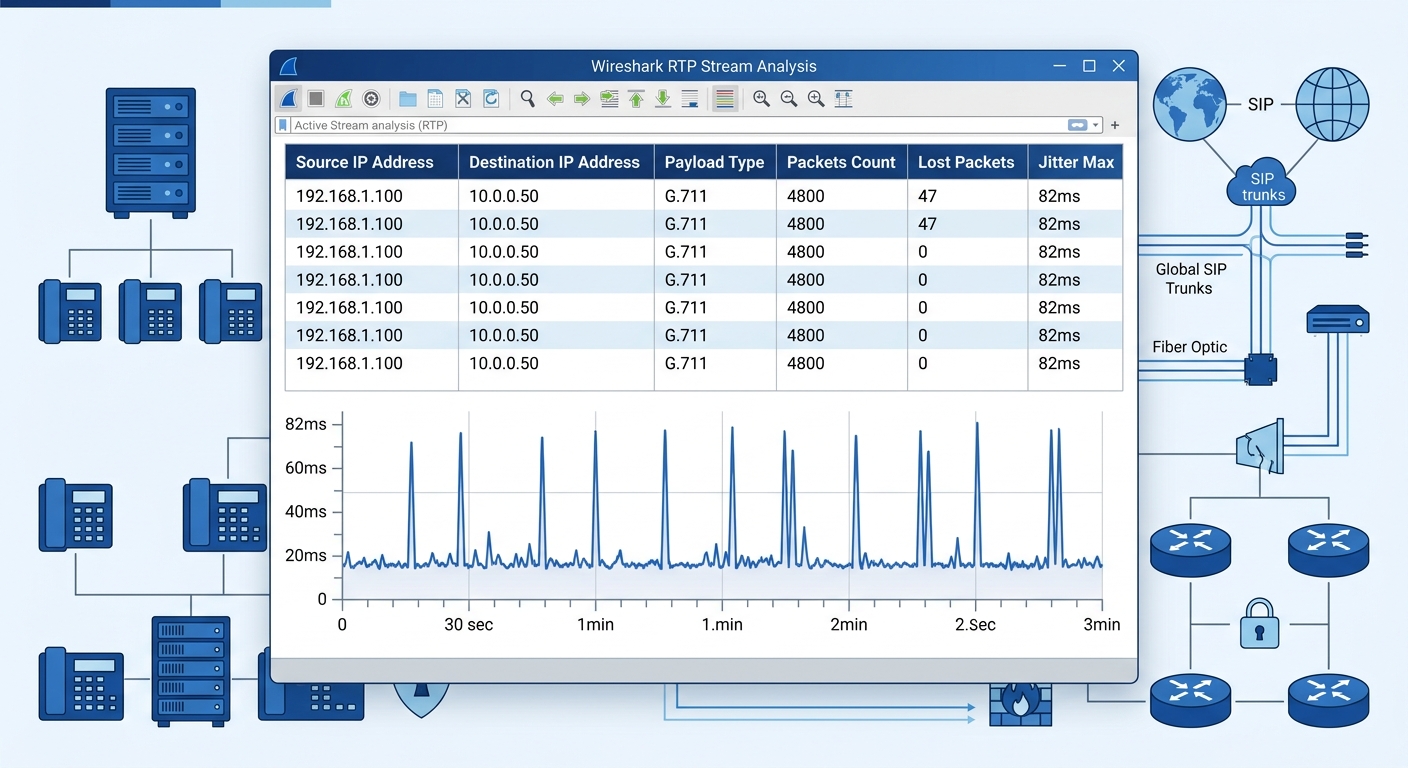The width and height of the screenshot is (1408, 768).
Task: Click the Payload Type column header
Action: pos(715,162)
